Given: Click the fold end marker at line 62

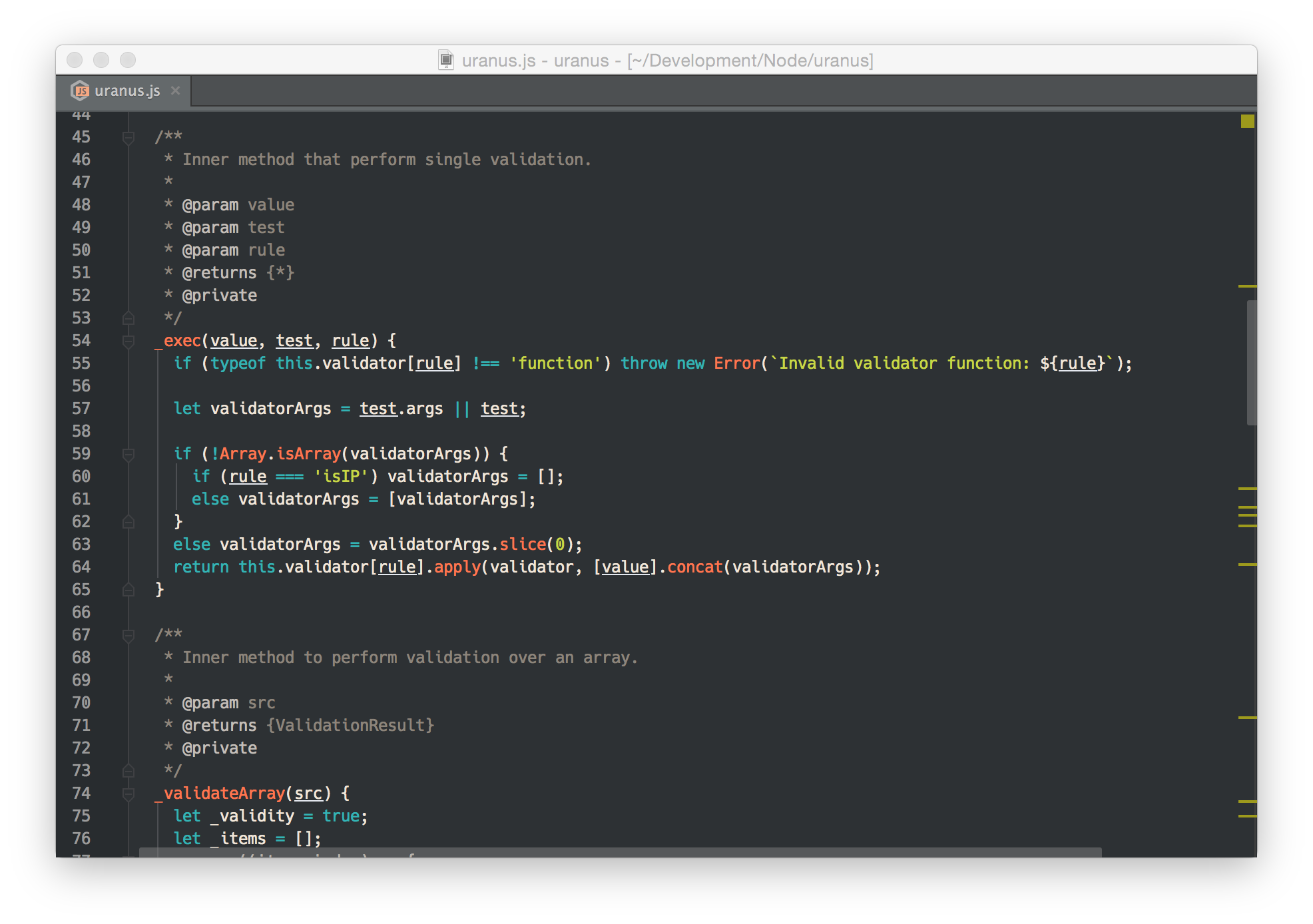Looking at the screenshot, I should (x=129, y=522).
